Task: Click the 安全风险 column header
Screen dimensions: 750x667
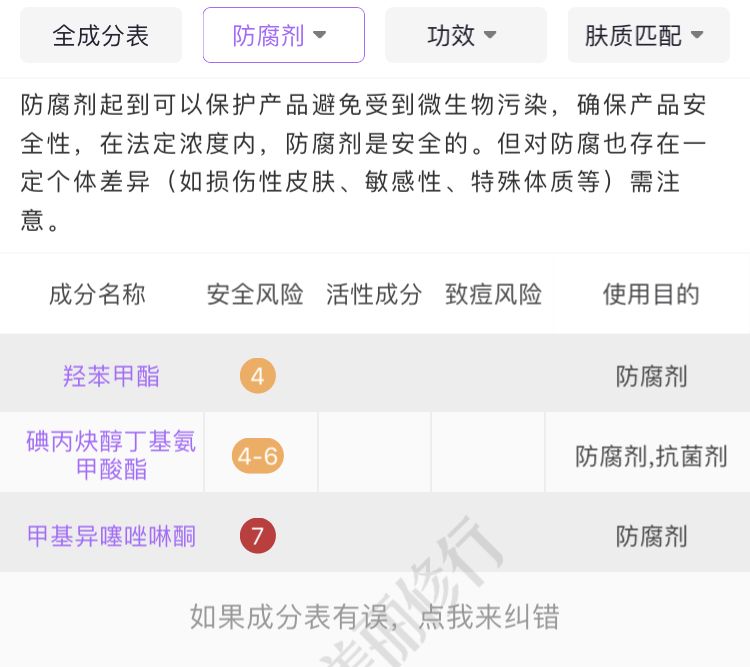Action: 255,295
